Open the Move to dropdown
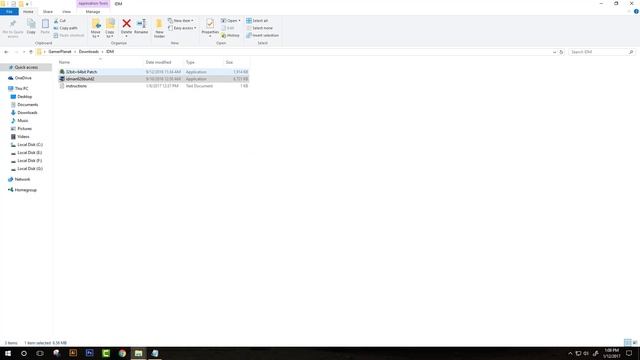Viewport: 640px width, 360px height. tap(96, 34)
